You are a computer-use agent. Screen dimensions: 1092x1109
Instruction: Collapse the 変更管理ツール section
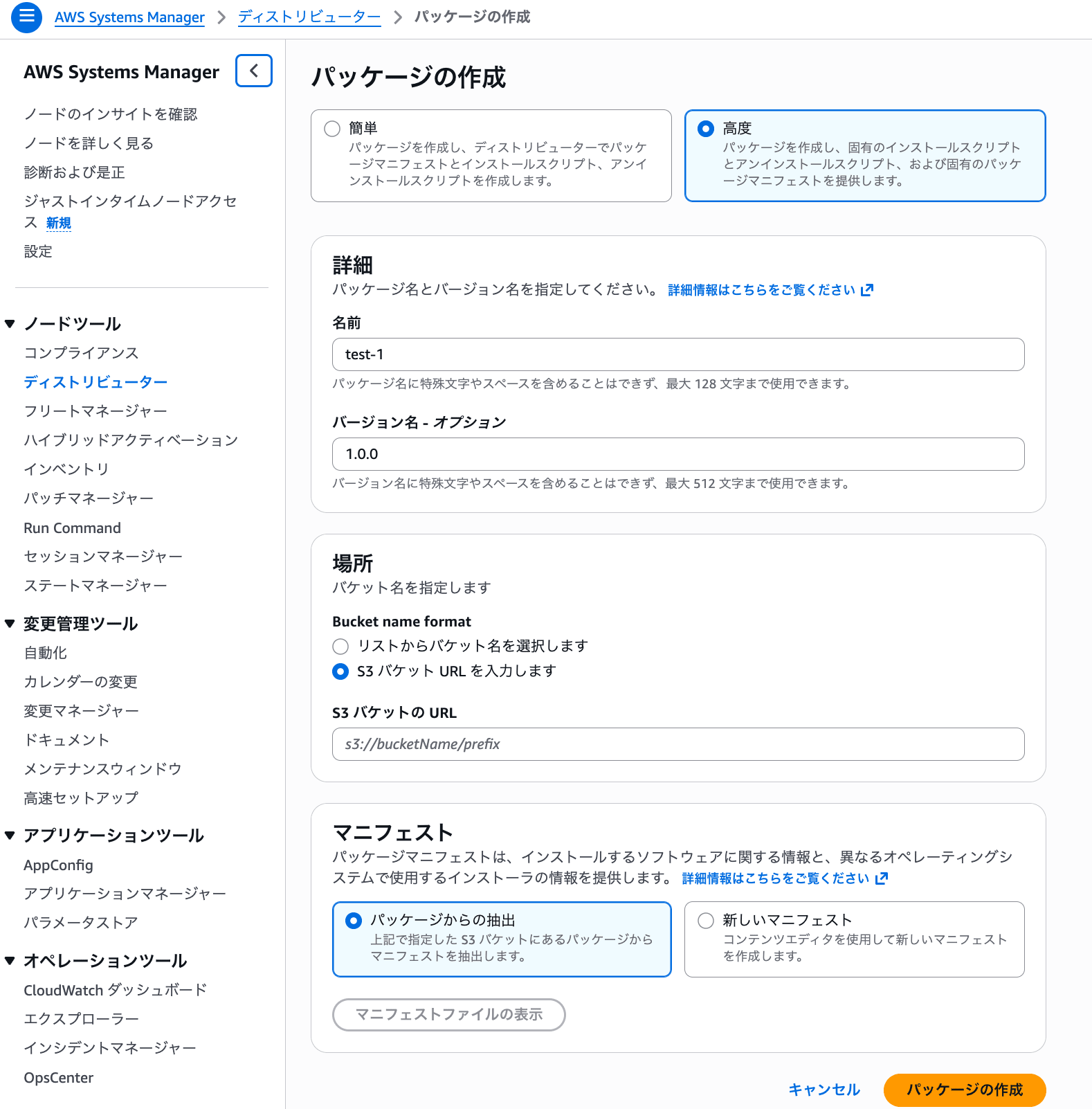pyautogui.click(x=10, y=624)
